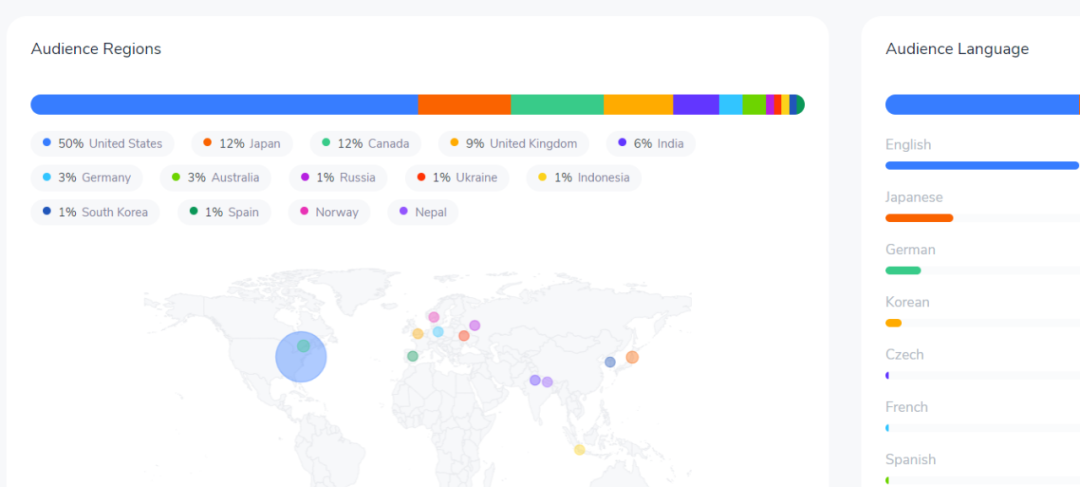Viewport: 1080px width, 487px height.
Task: Click the 12% Canada legend chip
Action: click(365, 143)
